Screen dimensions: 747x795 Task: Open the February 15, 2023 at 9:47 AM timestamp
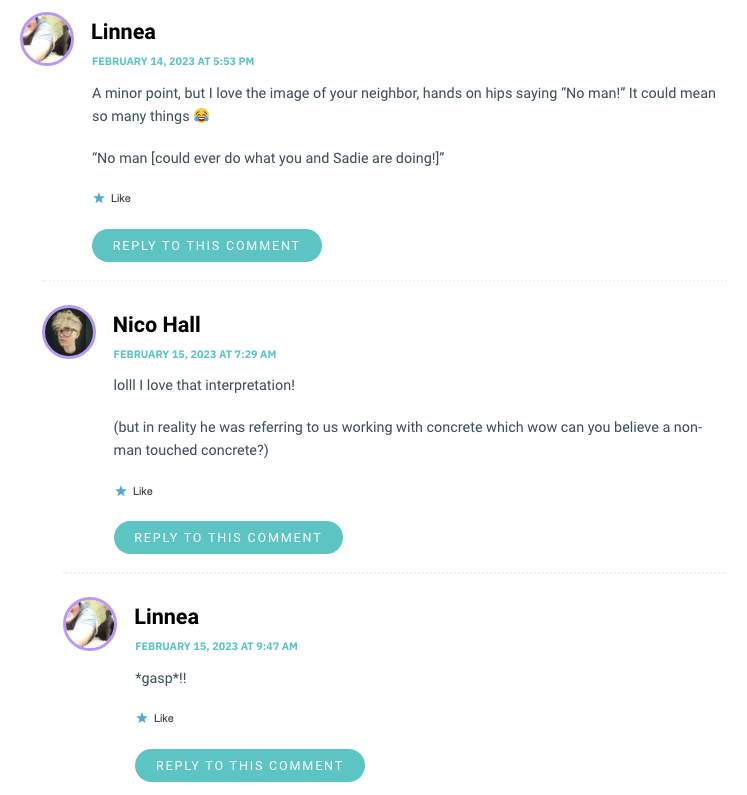pyautogui.click(x=216, y=646)
